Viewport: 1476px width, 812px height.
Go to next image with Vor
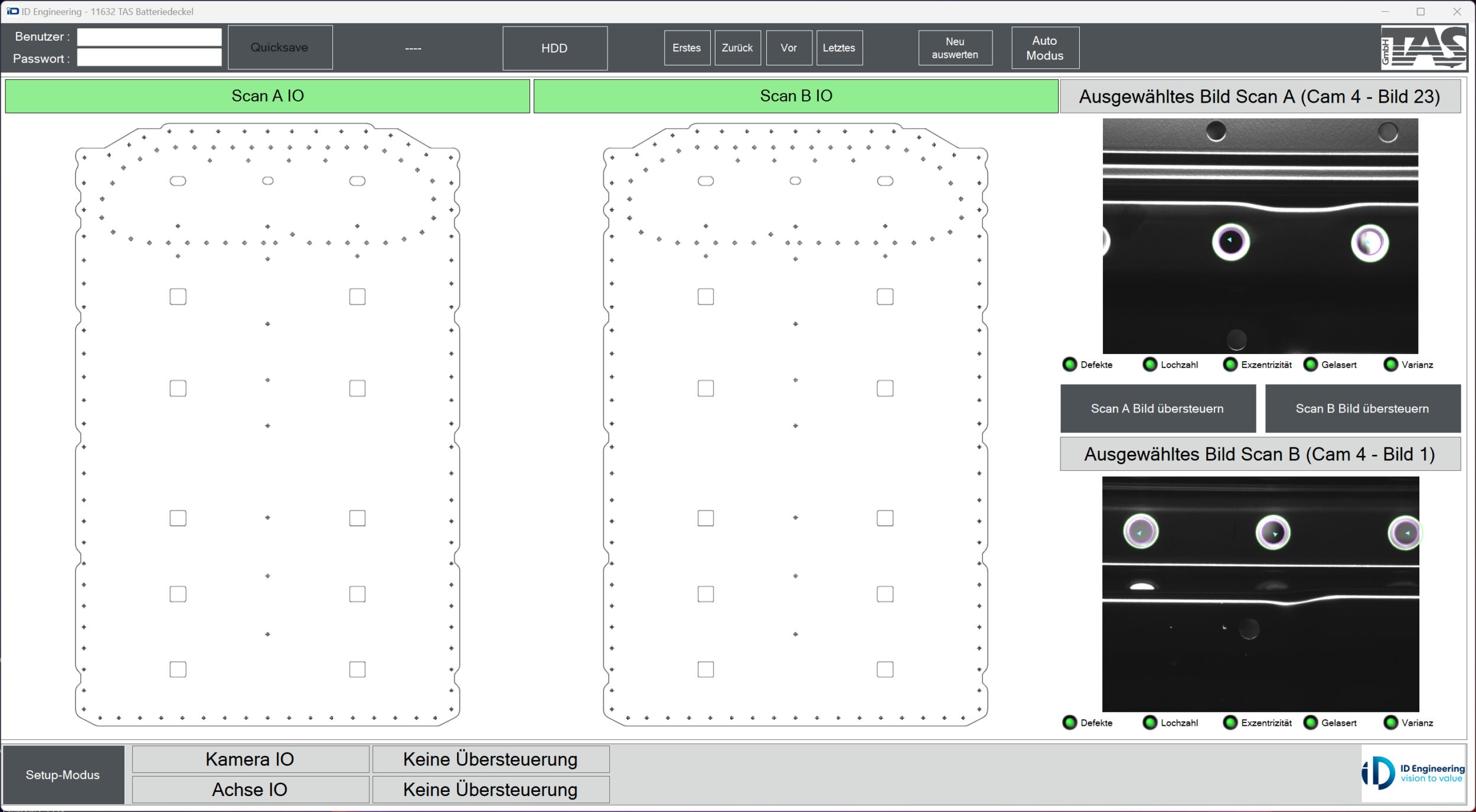pyautogui.click(x=788, y=48)
